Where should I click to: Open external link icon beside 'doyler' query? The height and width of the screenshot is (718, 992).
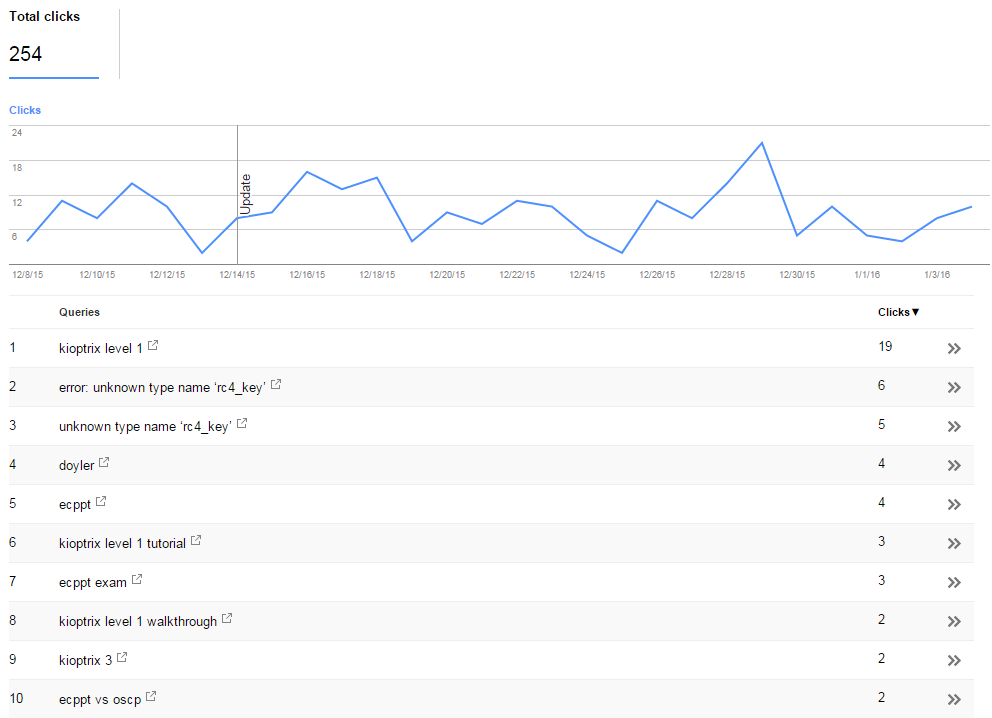(x=104, y=462)
